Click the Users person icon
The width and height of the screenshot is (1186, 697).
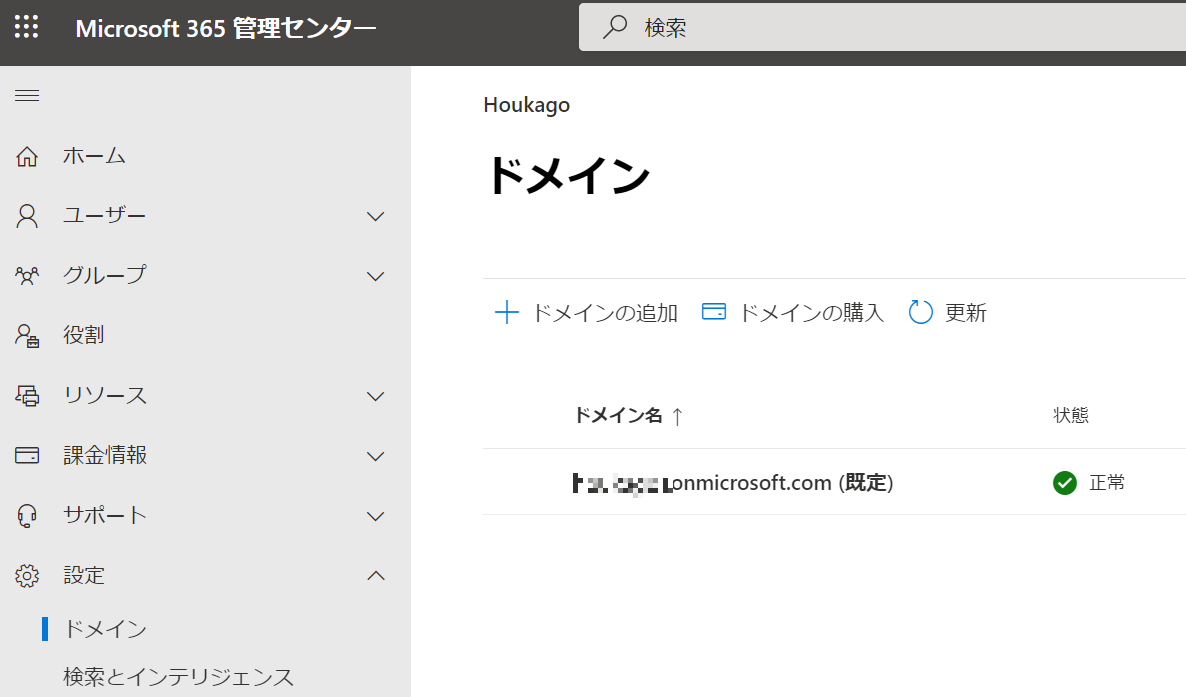click(x=27, y=216)
